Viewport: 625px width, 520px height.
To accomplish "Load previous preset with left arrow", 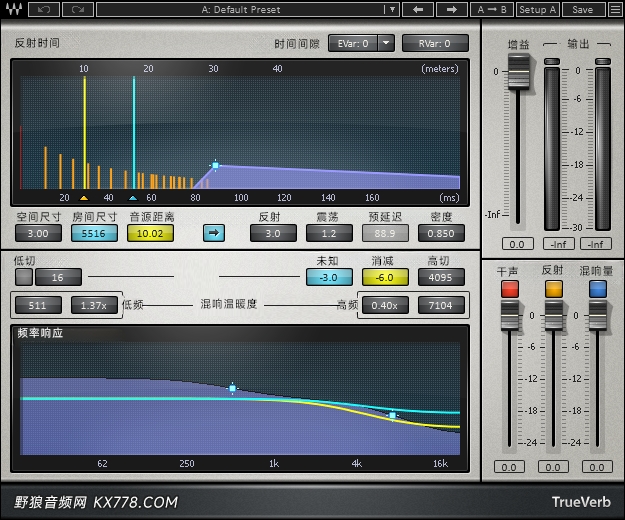I will pos(418,9).
